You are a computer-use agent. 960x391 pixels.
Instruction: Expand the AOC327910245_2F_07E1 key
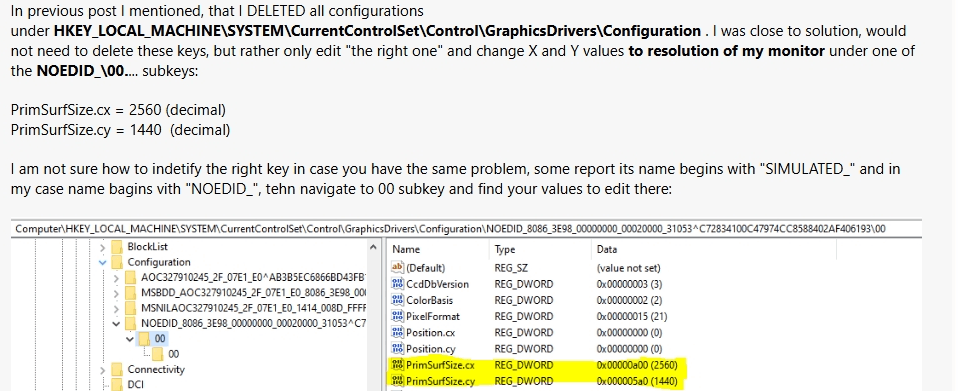(x=116, y=278)
